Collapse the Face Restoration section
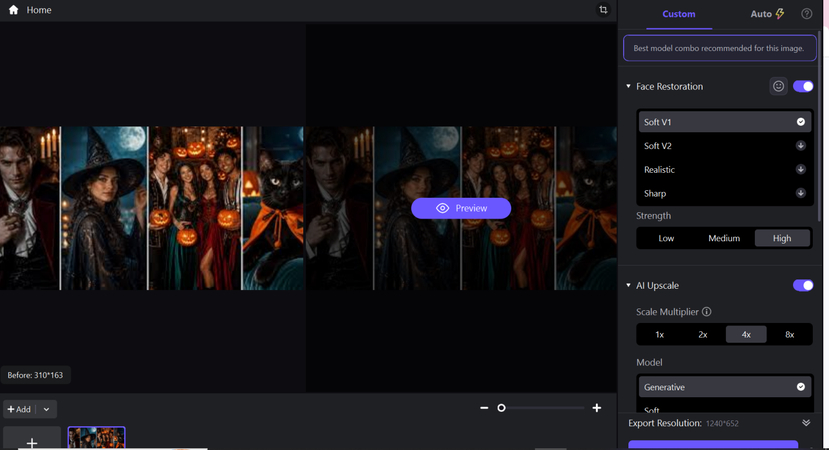 (628, 86)
